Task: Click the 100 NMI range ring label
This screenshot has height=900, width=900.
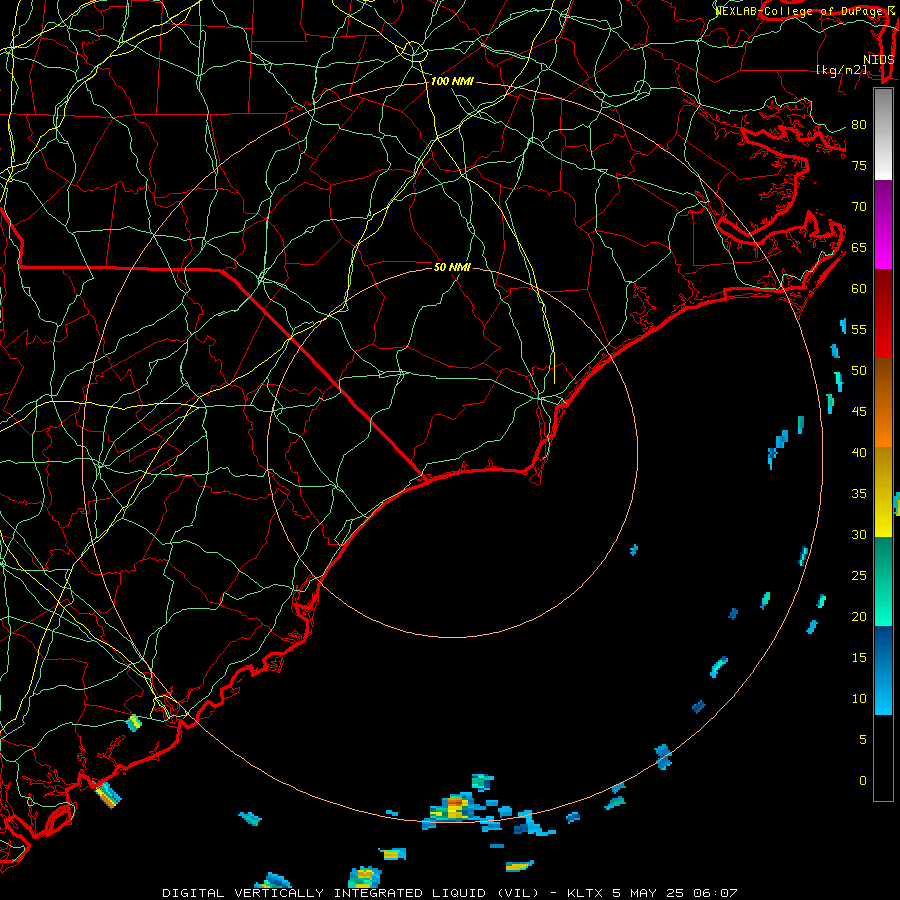Action: pyautogui.click(x=452, y=81)
